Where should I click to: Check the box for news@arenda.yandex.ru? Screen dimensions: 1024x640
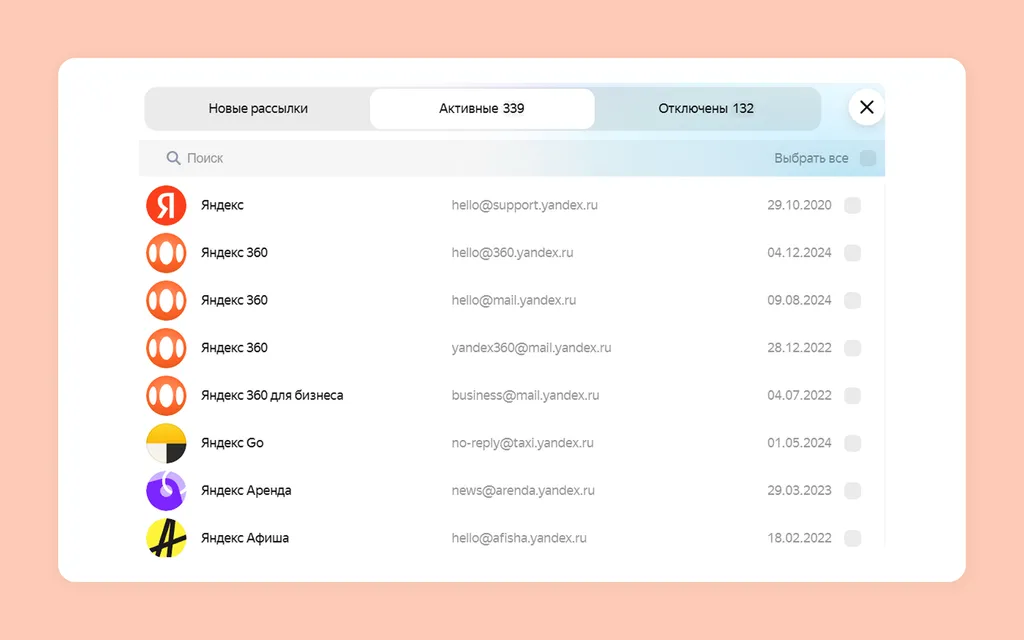point(852,490)
